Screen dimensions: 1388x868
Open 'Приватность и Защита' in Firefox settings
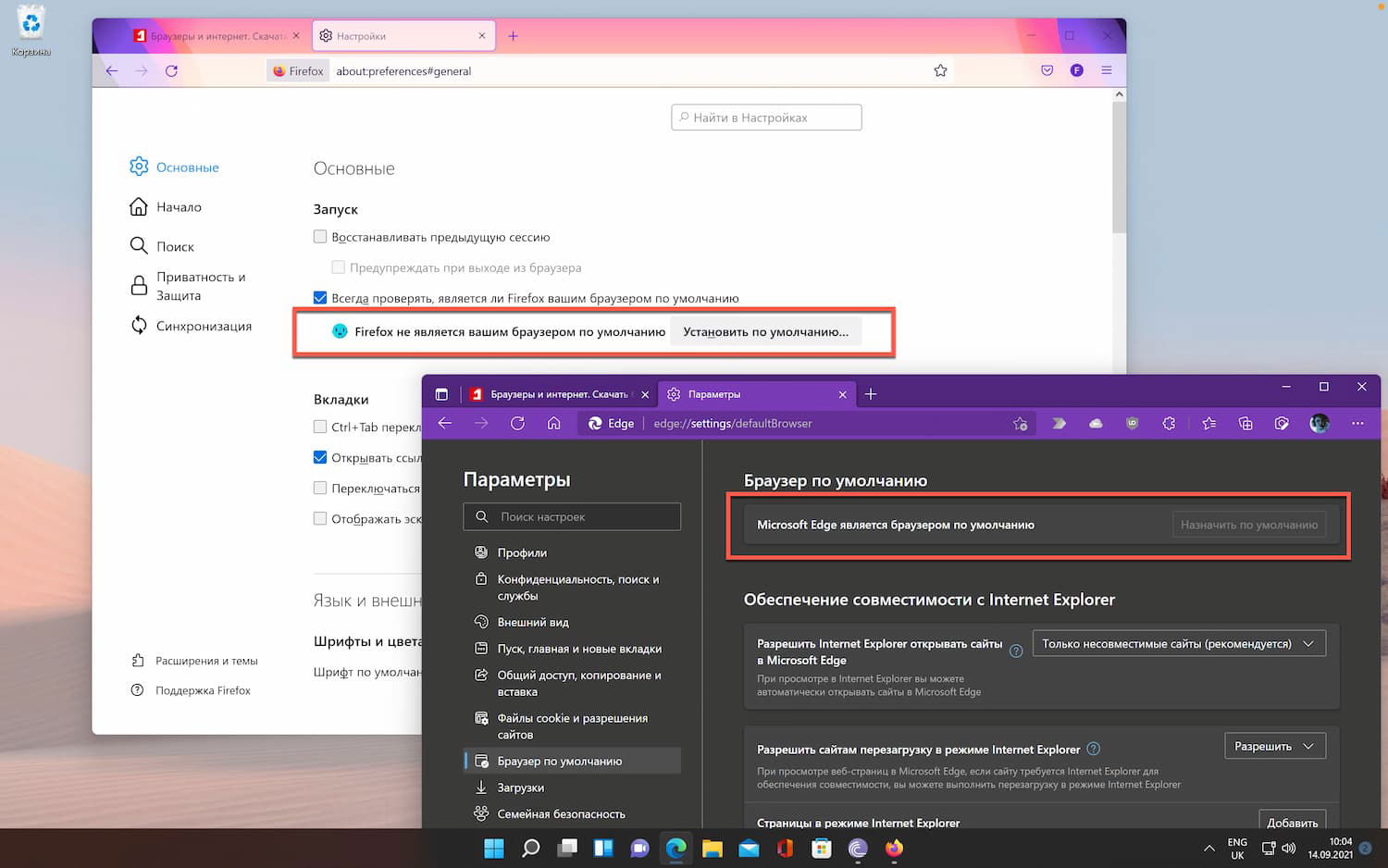189,286
